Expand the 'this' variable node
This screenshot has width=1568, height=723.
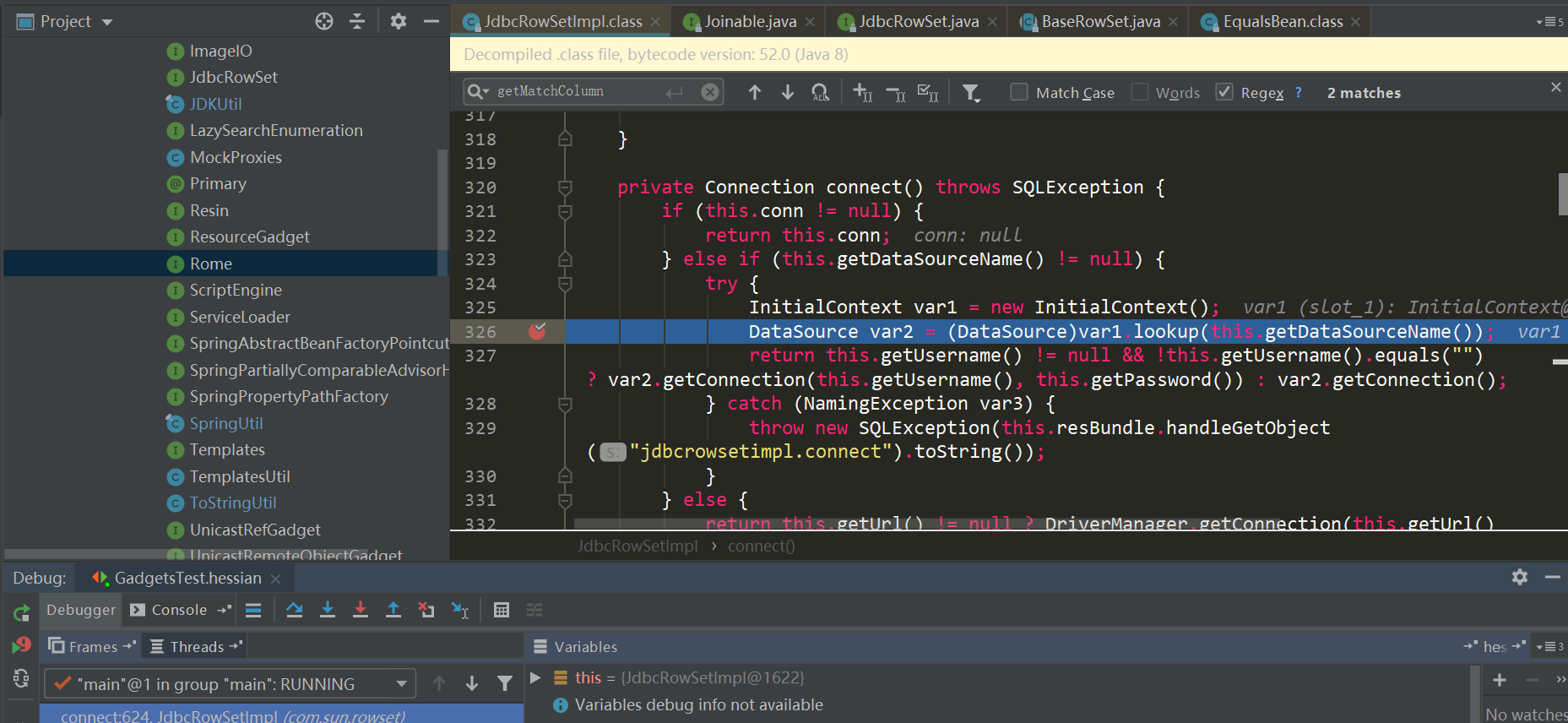click(535, 677)
